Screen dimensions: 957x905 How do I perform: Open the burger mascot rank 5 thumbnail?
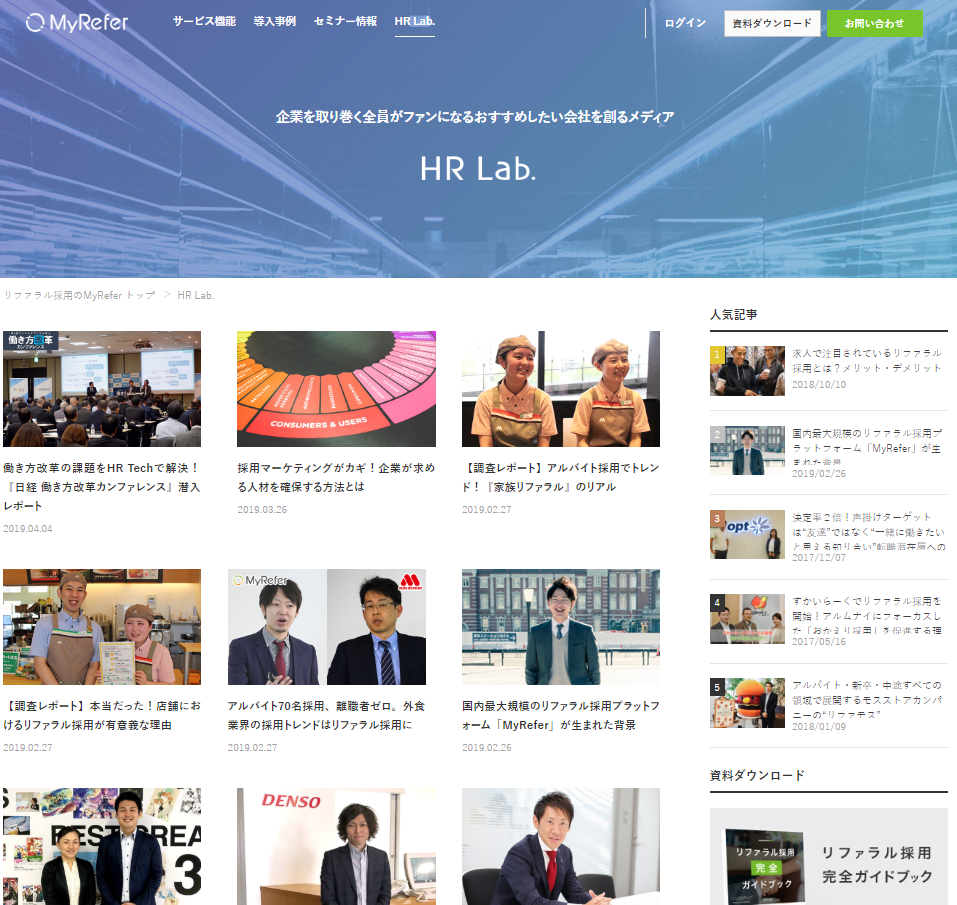coord(747,703)
